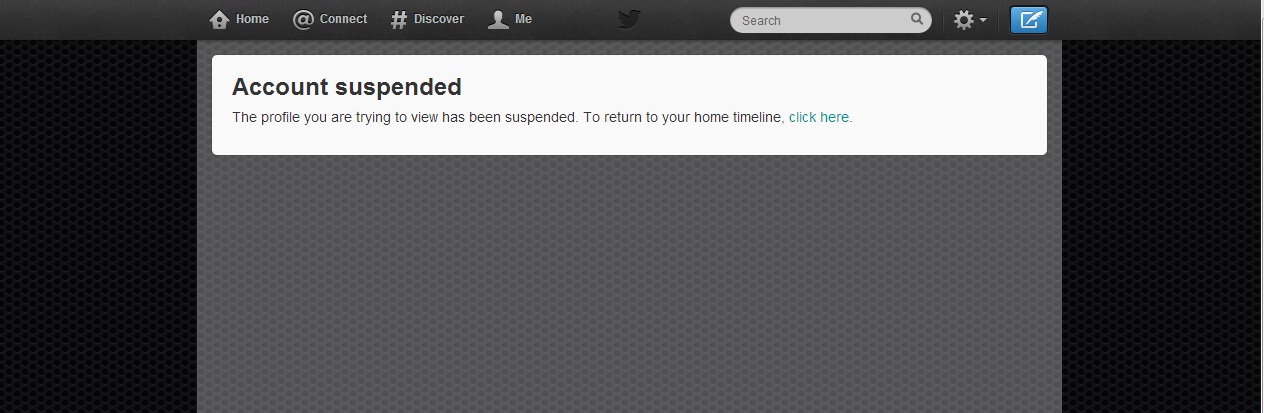Open the Connect tab label

click(343, 19)
